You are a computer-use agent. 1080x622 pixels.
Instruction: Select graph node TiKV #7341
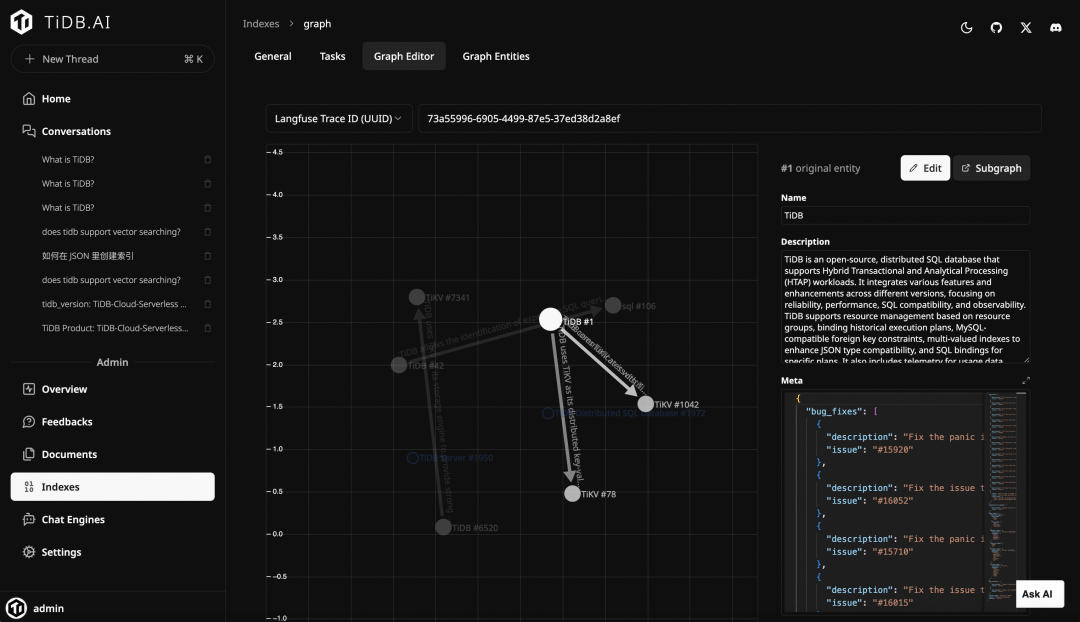coord(417,297)
